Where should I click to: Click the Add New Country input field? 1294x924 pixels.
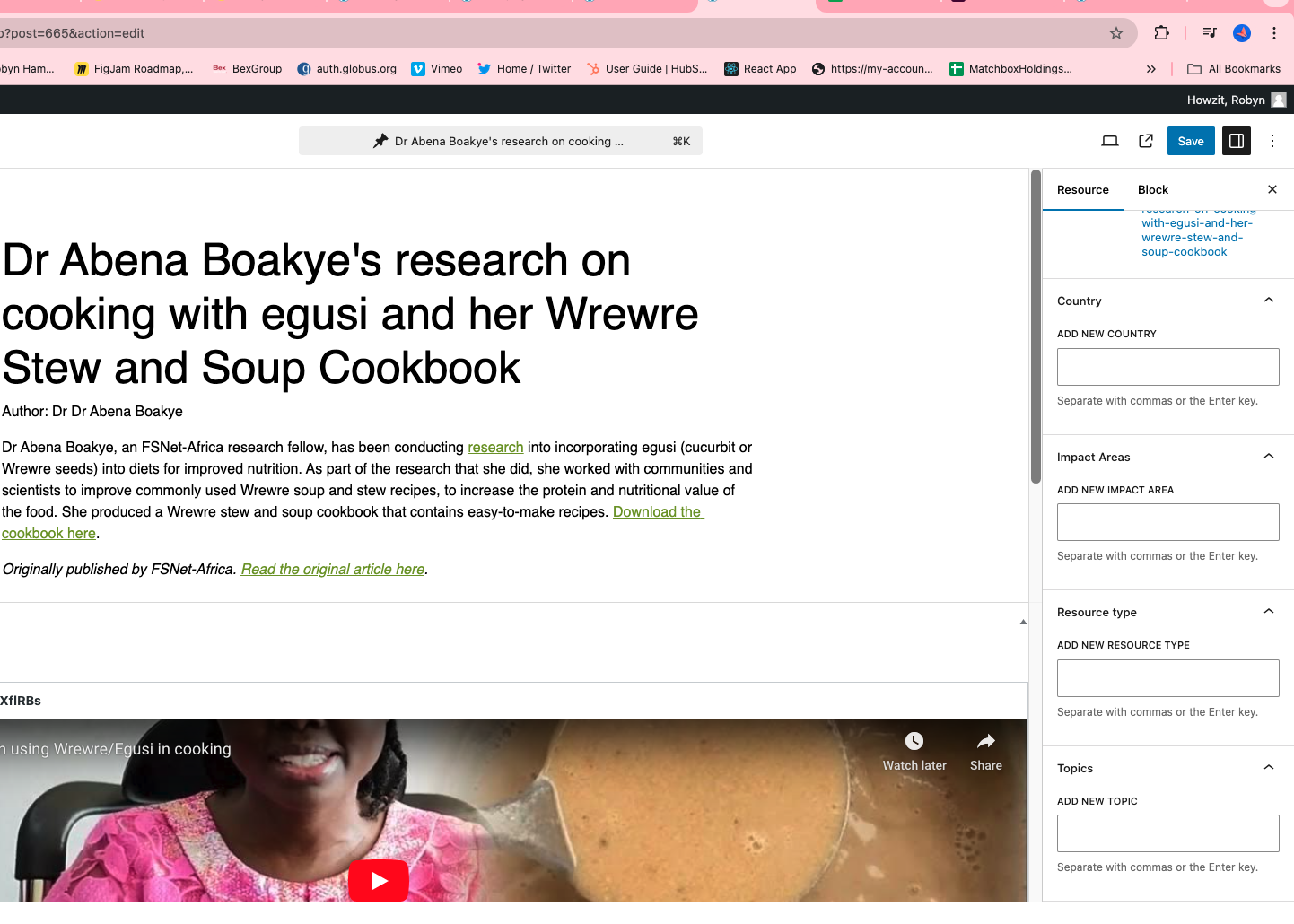tap(1167, 367)
